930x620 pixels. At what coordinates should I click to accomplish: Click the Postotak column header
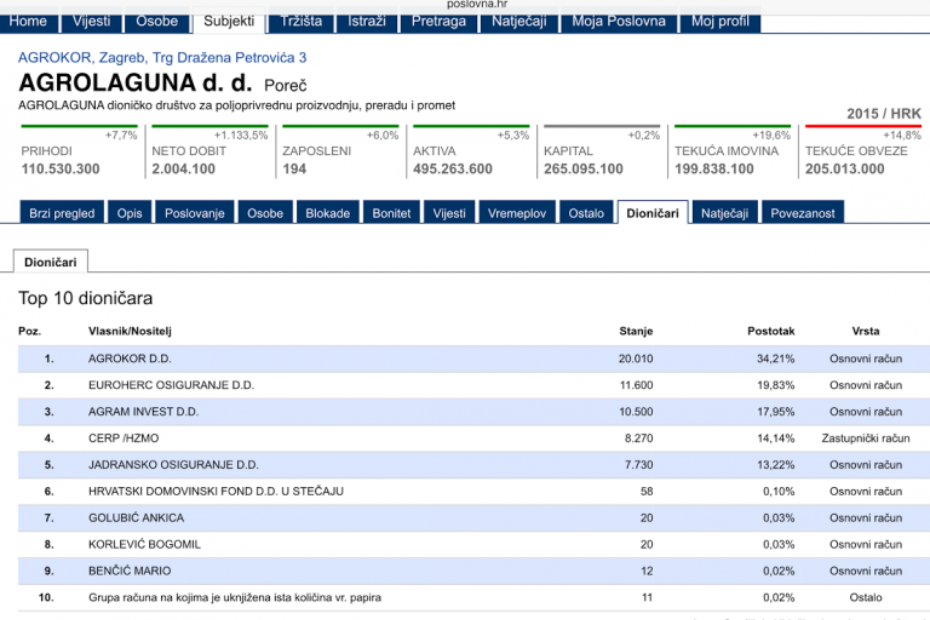771,331
